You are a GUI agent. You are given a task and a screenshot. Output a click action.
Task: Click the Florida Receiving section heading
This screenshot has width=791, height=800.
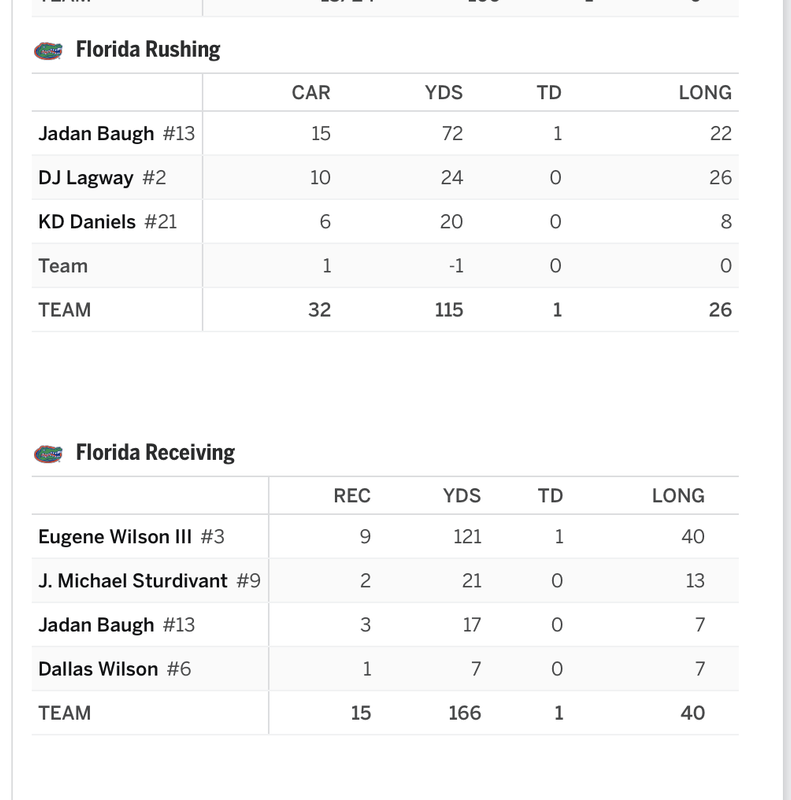click(155, 453)
